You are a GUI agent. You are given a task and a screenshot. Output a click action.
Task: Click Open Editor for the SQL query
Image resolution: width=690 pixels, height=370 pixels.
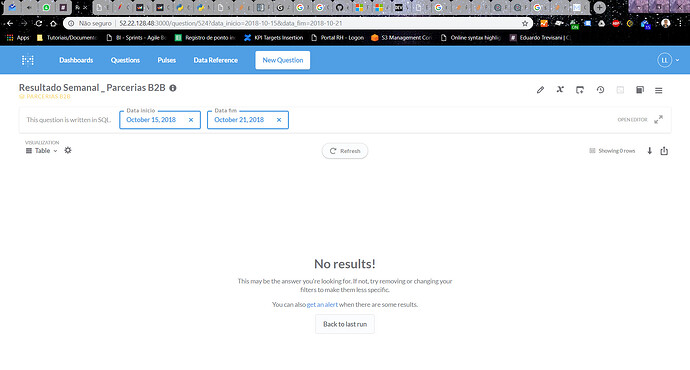tap(632, 120)
